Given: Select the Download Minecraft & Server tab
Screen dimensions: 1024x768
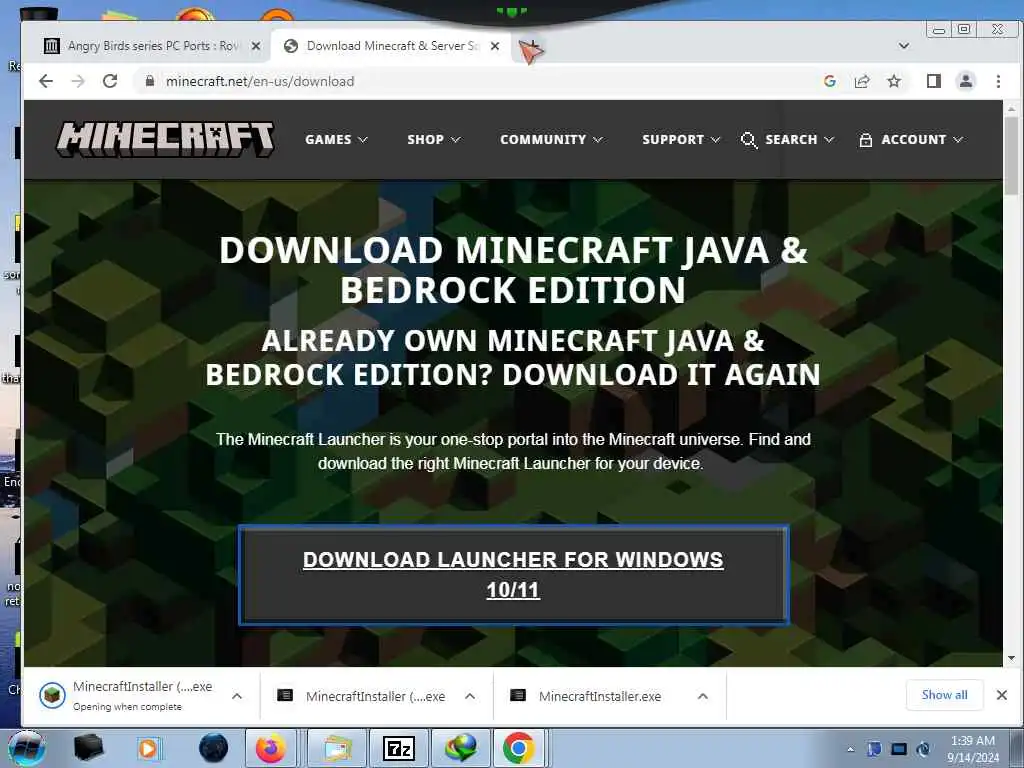Looking at the screenshot, I should coord(391,46).
